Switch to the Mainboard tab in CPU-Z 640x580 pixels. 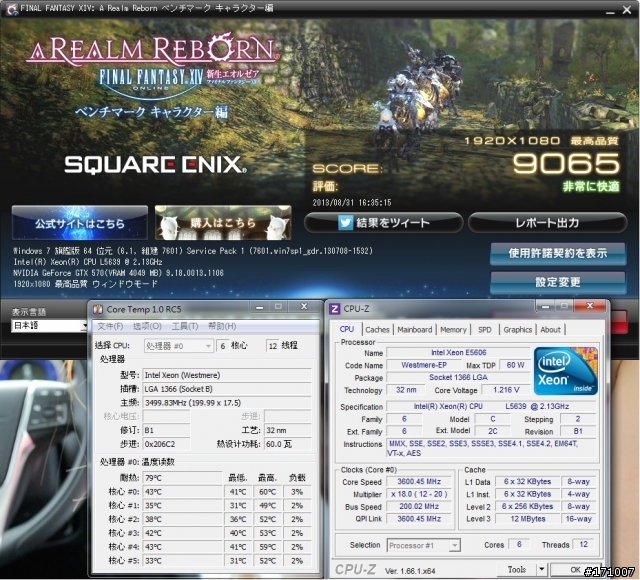pyautogui.click(x=415, y=329)
